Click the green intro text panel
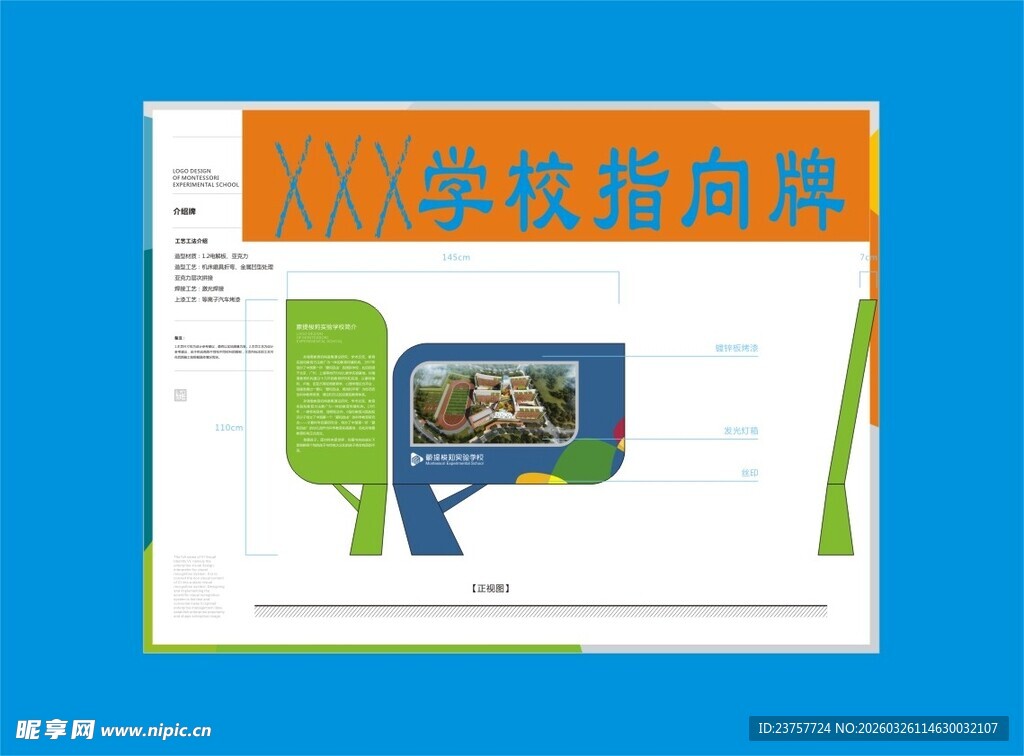 335,400
